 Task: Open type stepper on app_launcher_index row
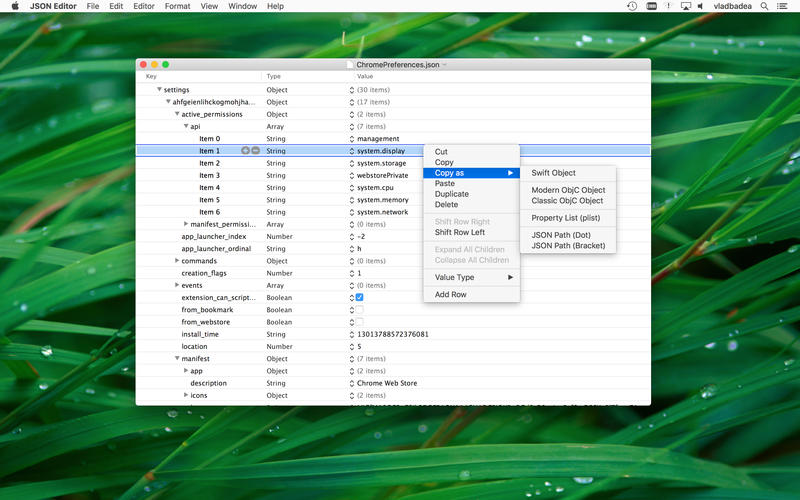tap(352, 237)
